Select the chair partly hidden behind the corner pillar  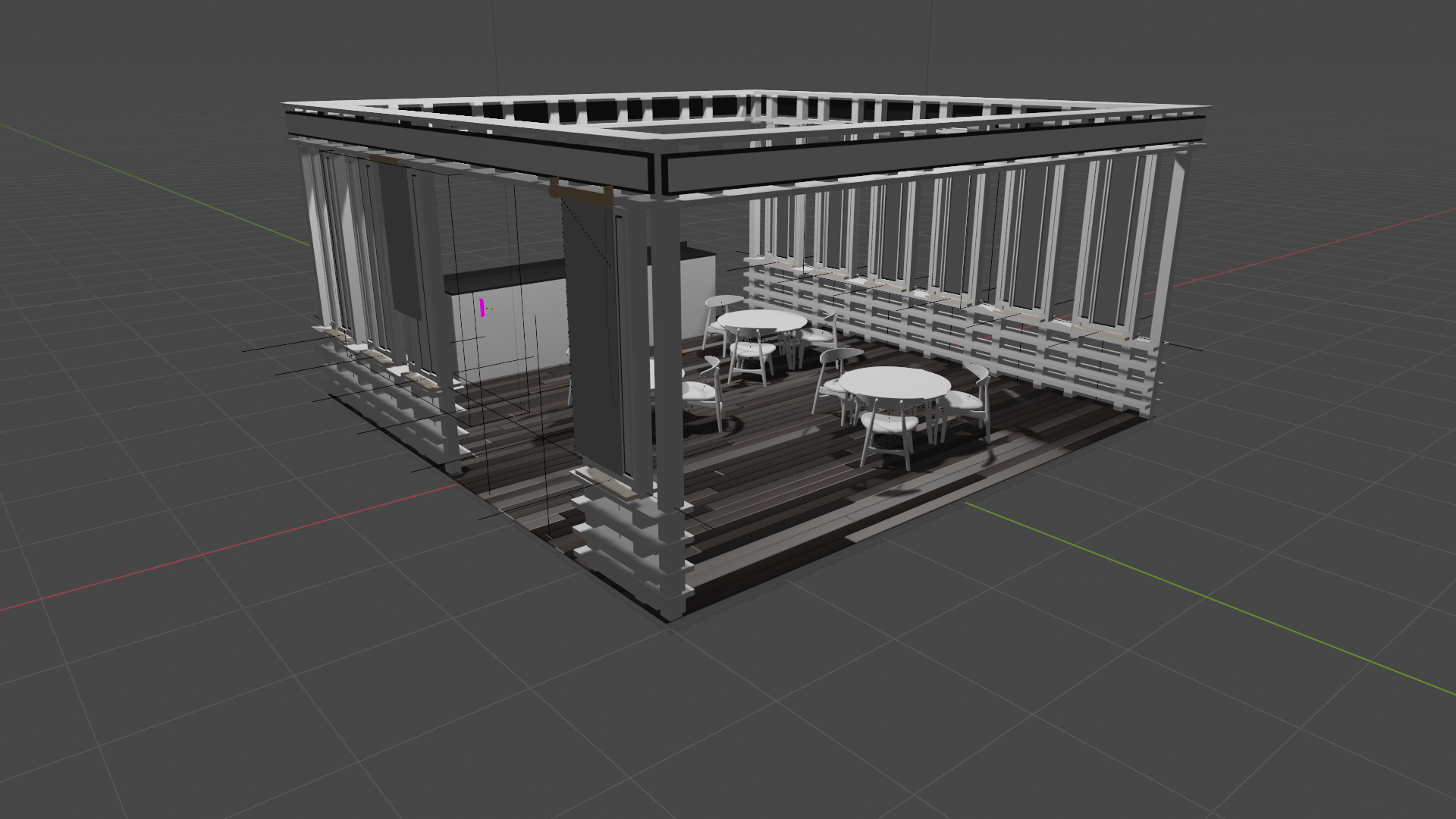click(x=701, y=391)
